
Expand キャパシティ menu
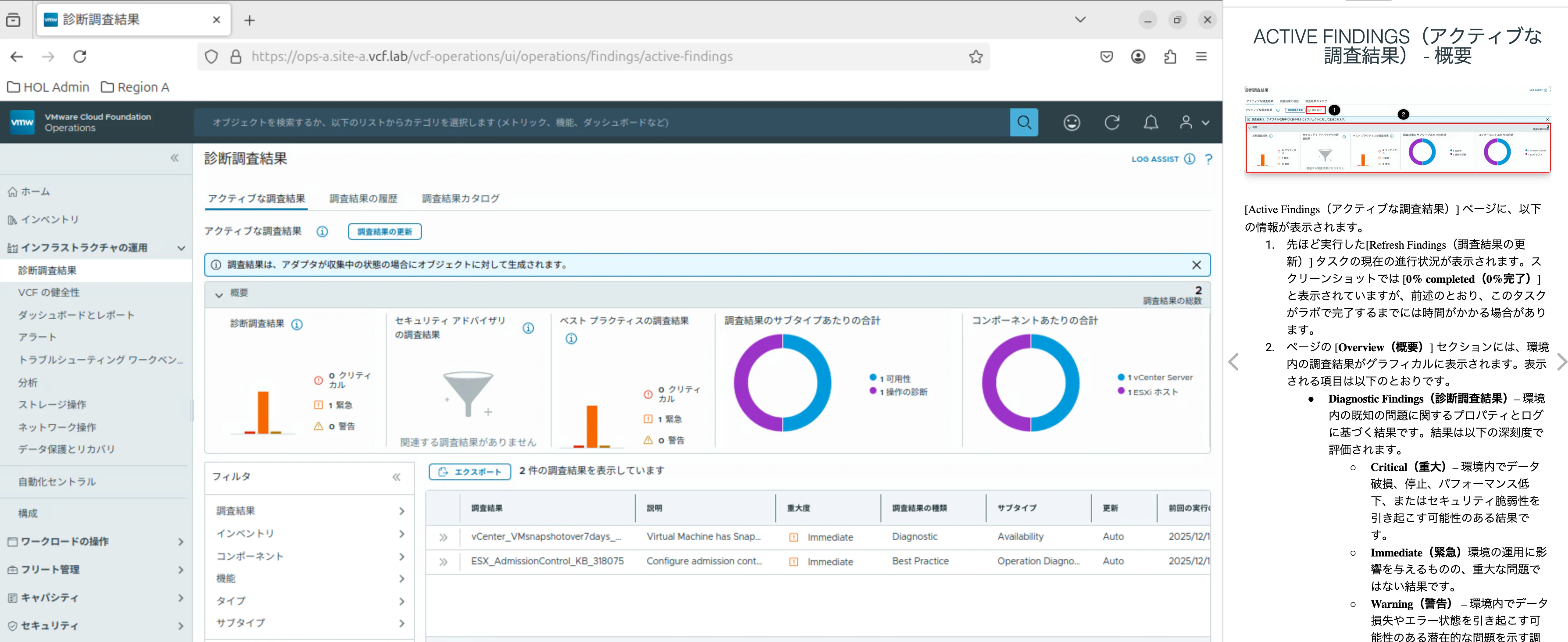click(181, 598)
